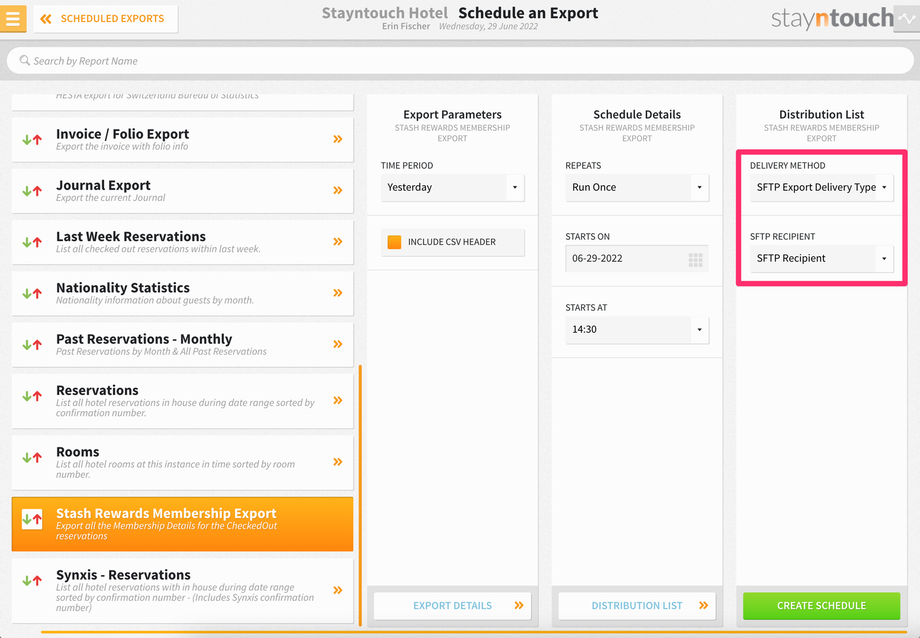Click the activity pulse icon at top right
This screenshot has width=920, height=638.
(907, 19)
